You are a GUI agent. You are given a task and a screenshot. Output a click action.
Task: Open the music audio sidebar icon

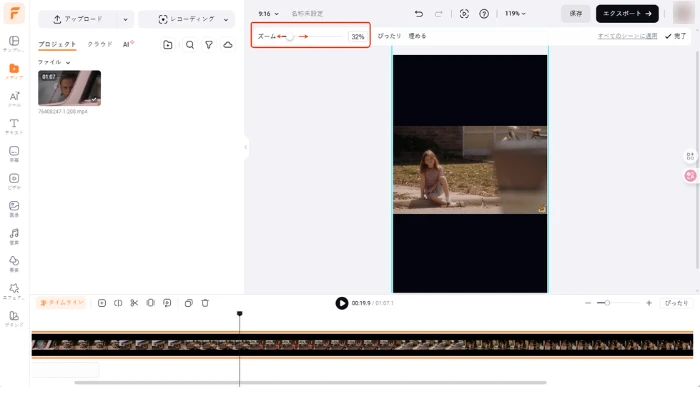click(x=14, y=234)
